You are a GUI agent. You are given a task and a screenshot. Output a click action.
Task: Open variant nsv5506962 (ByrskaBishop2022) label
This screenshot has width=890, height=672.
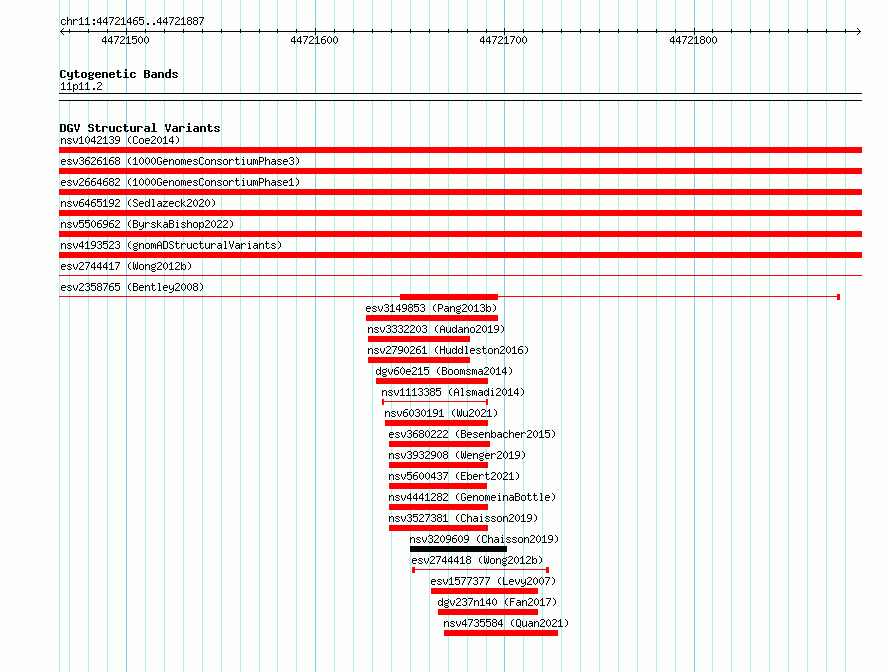click(147, 224)
